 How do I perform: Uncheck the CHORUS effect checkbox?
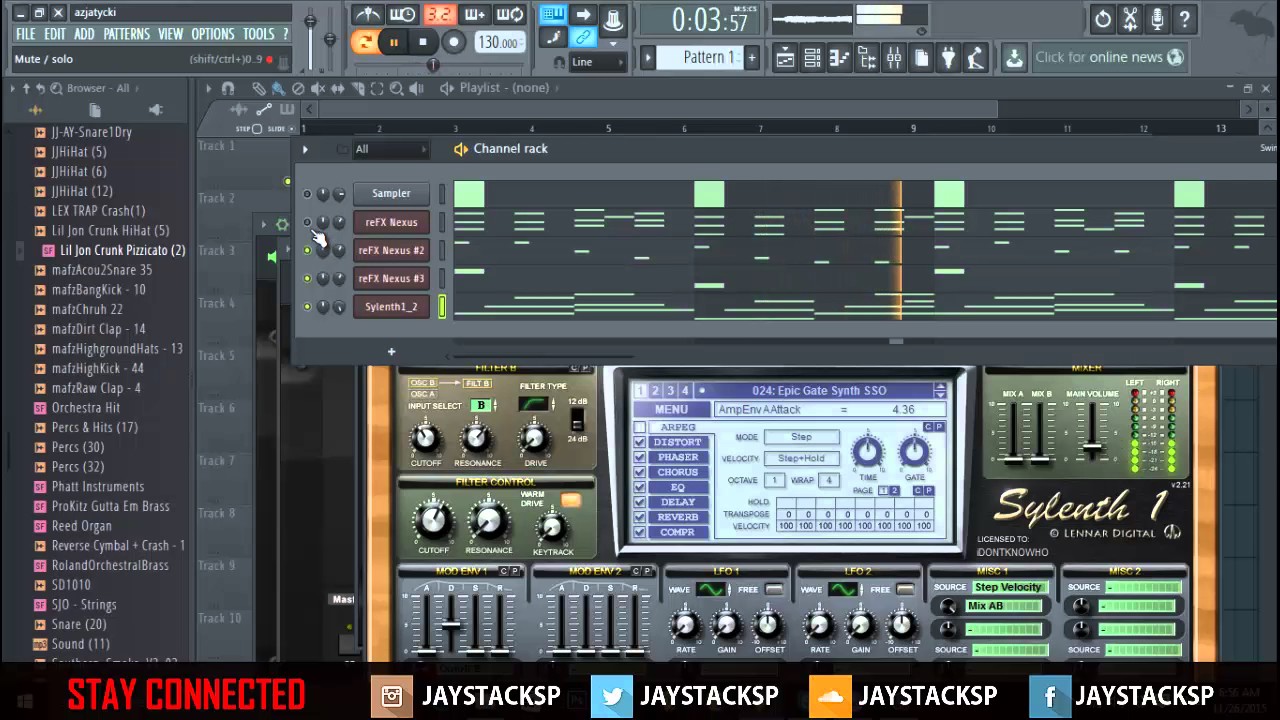coord(640,472)
